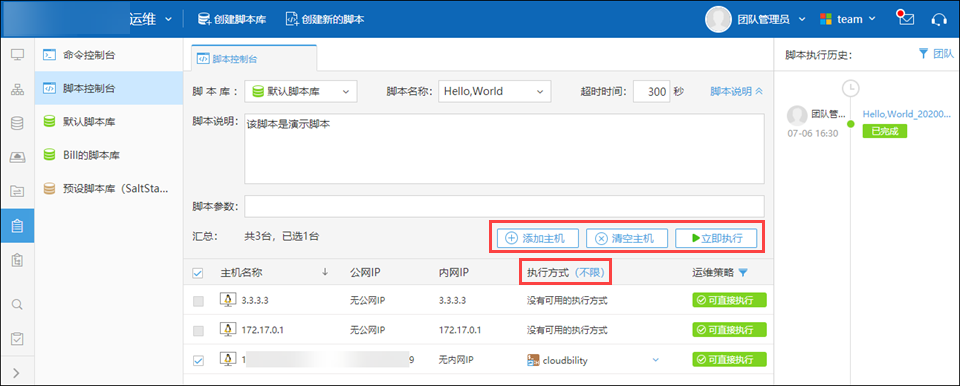Click 可直接执行 badge in the cloudbility row

(730, 360)
